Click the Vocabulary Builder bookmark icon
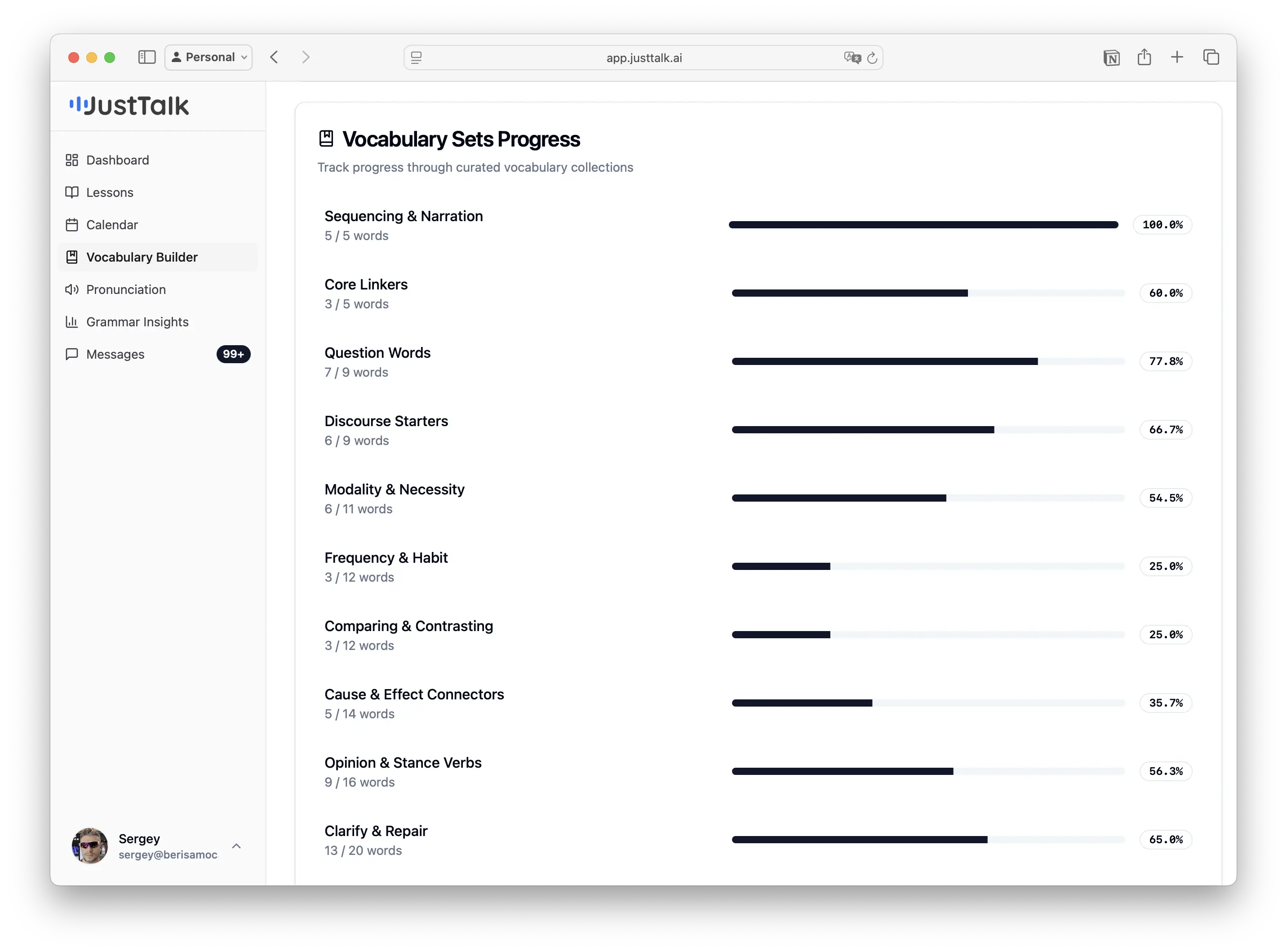Viewport: 1287px width, 952px height. (x=71, y=257)
